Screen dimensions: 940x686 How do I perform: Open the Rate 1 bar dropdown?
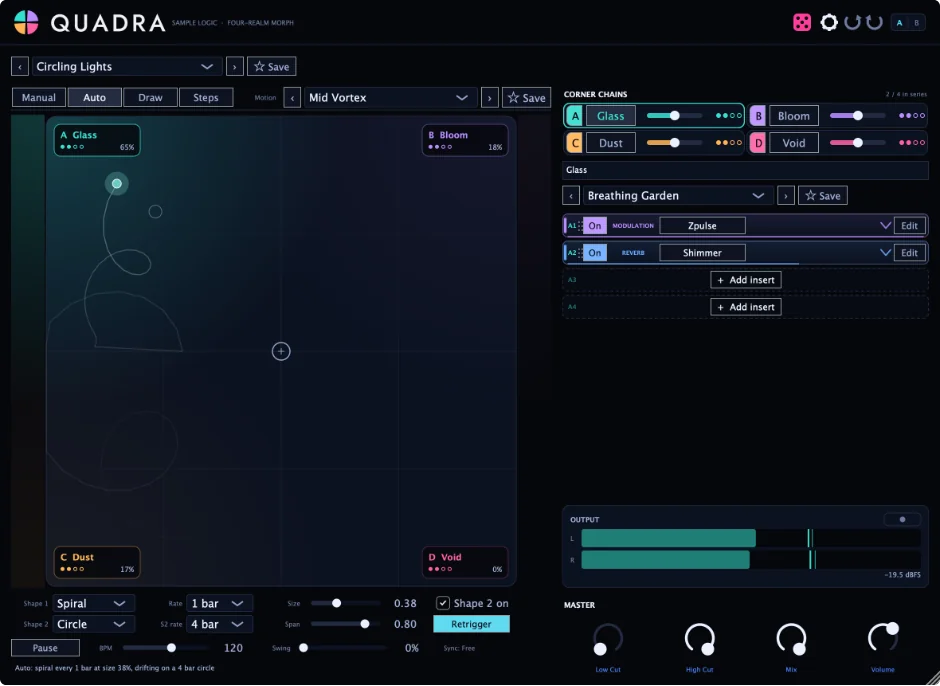(x=219, y=603)
